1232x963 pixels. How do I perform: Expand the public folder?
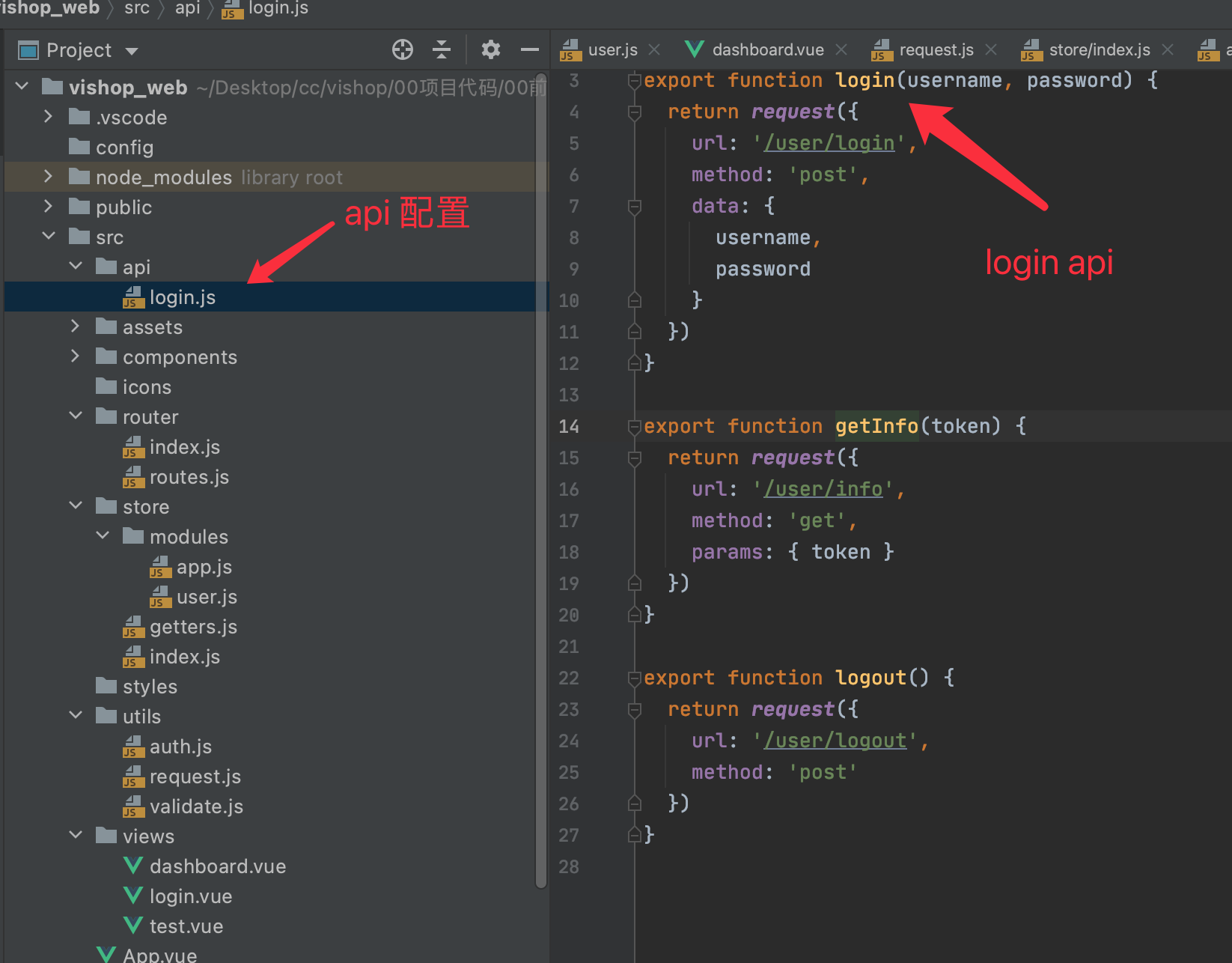click(49, 207)
